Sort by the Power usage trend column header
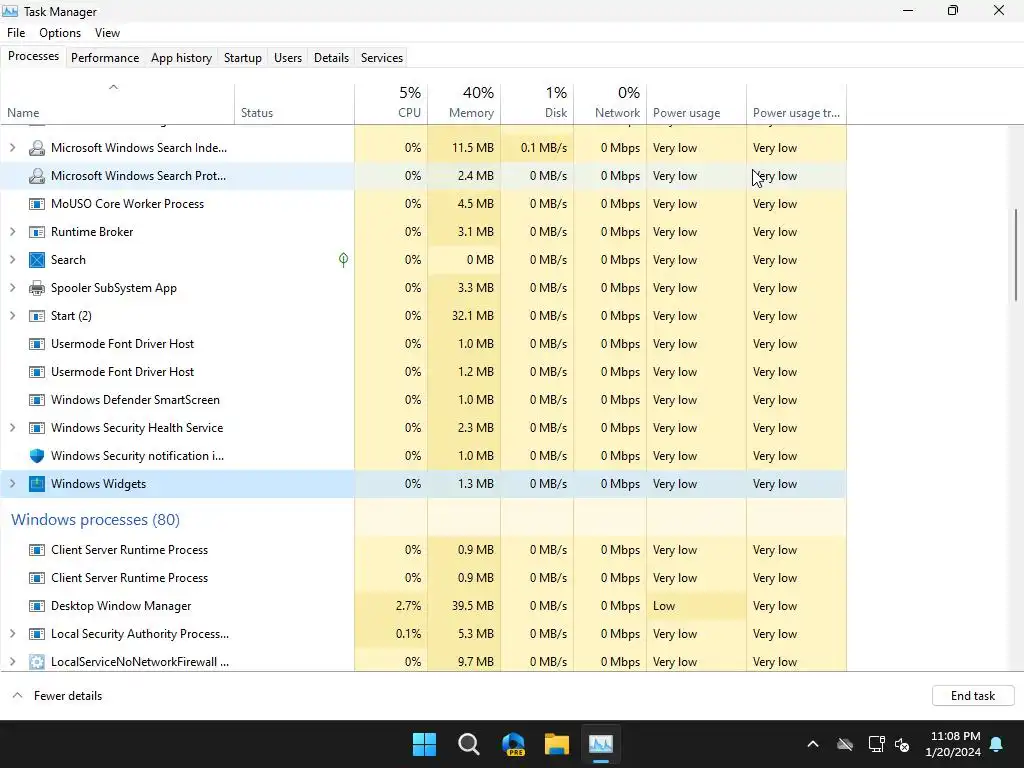 click(x=797, y=103)
